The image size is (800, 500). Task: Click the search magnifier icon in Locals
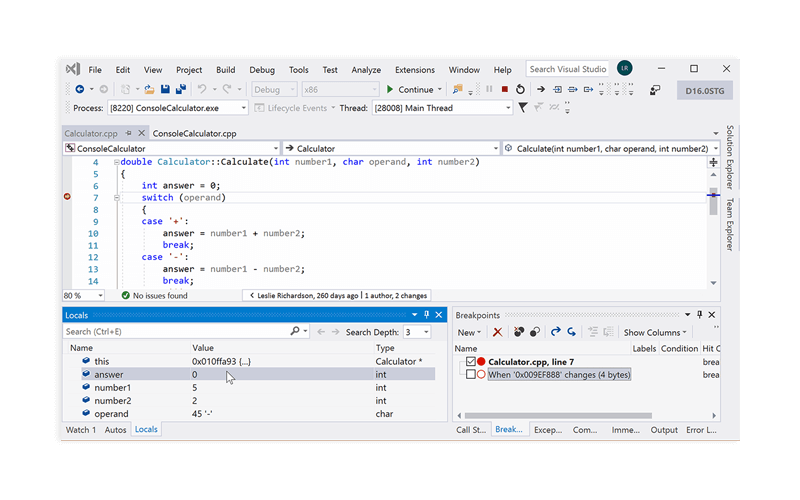click(295, 331)
